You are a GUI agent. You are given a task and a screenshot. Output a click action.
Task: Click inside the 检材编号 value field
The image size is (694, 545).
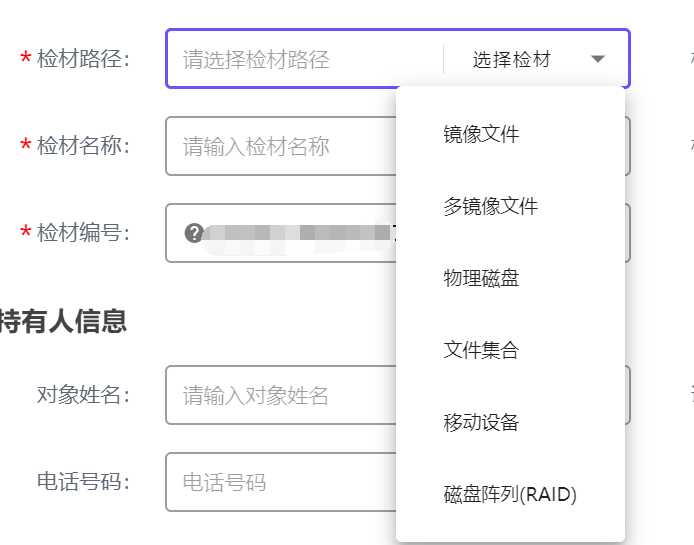281,233
